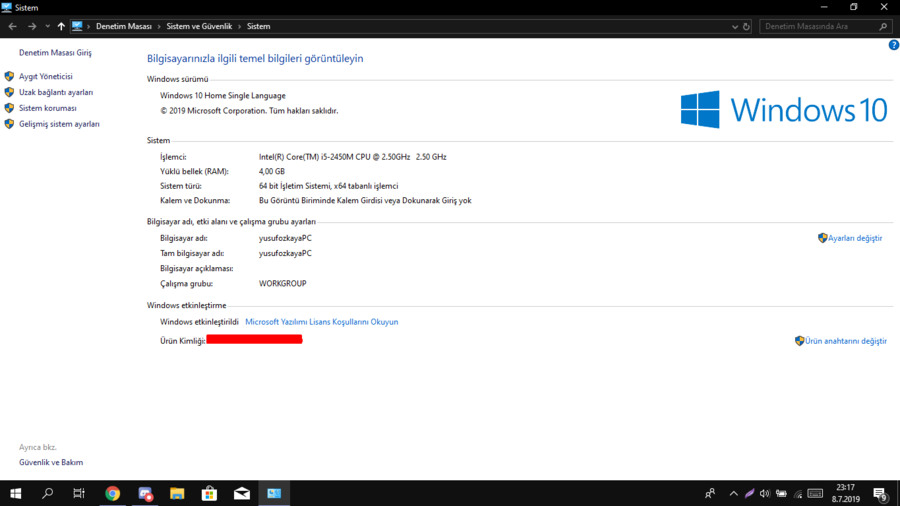Open the Windows Start menu
This screenshot has height=506, width=900.
click(x=15, y=493)
